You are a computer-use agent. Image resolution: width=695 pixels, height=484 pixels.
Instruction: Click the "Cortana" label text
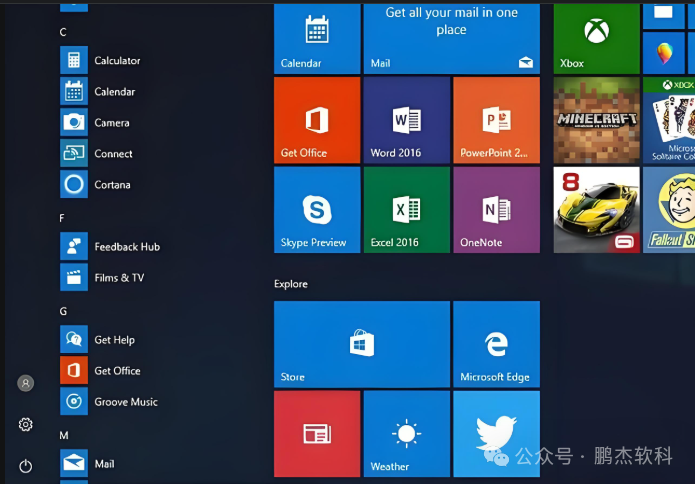click(x=112, y=185)
